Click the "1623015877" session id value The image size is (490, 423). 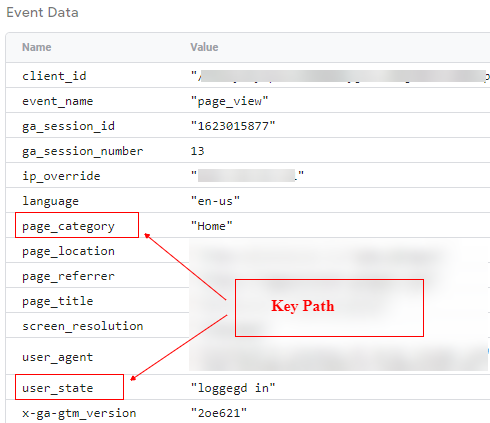point(233,126)
